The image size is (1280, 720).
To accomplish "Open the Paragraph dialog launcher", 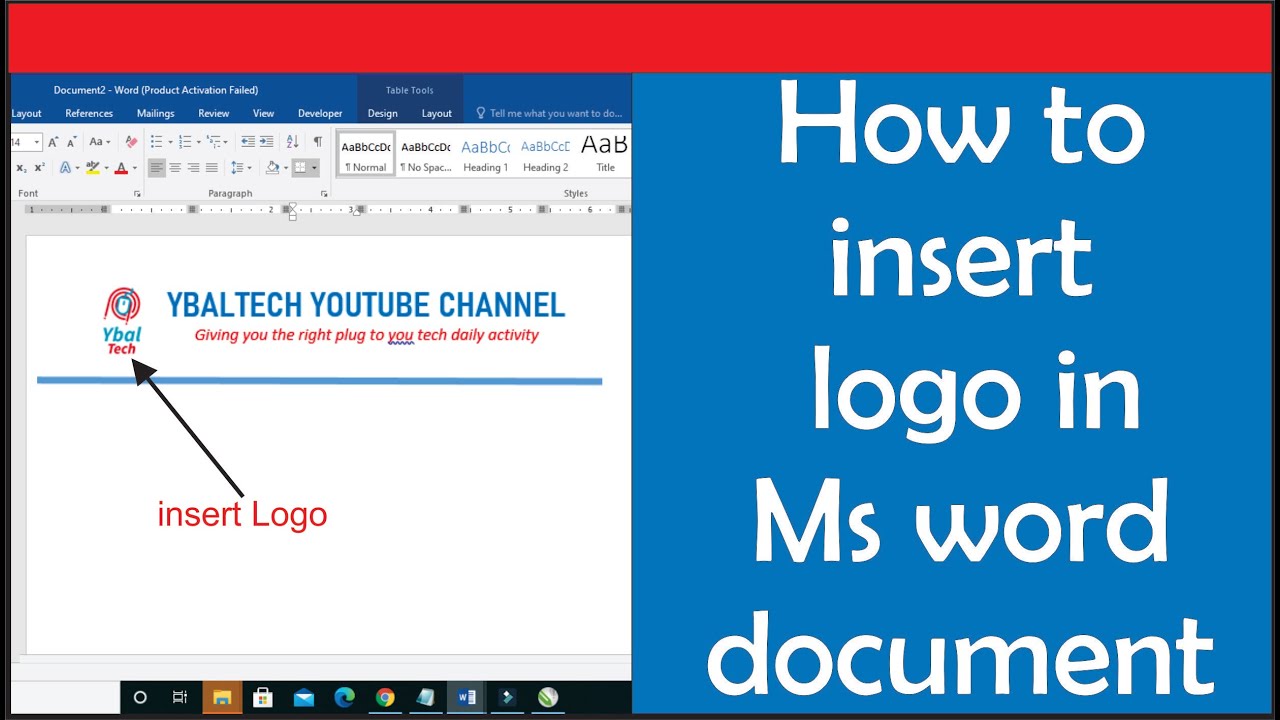I will point(324,193).
